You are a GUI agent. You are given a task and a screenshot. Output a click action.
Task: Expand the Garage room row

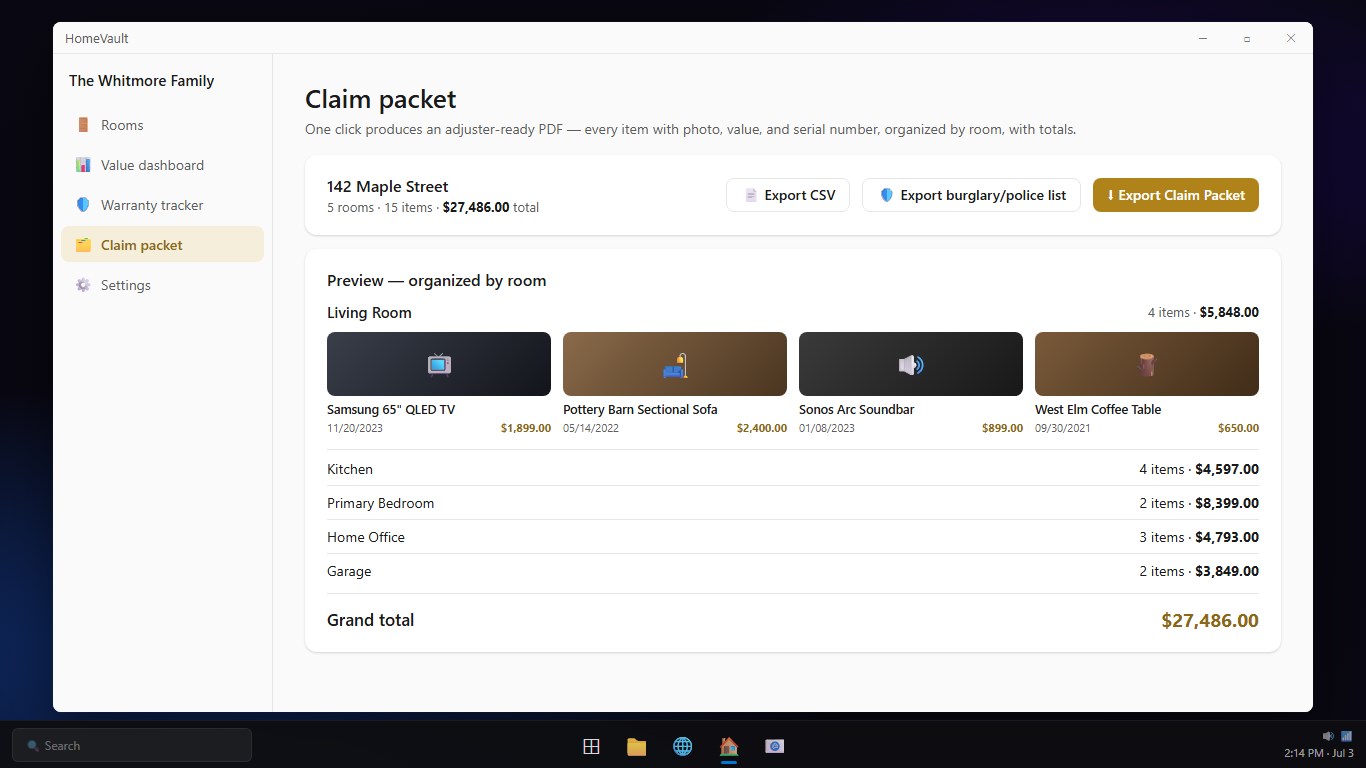[793, 571]
